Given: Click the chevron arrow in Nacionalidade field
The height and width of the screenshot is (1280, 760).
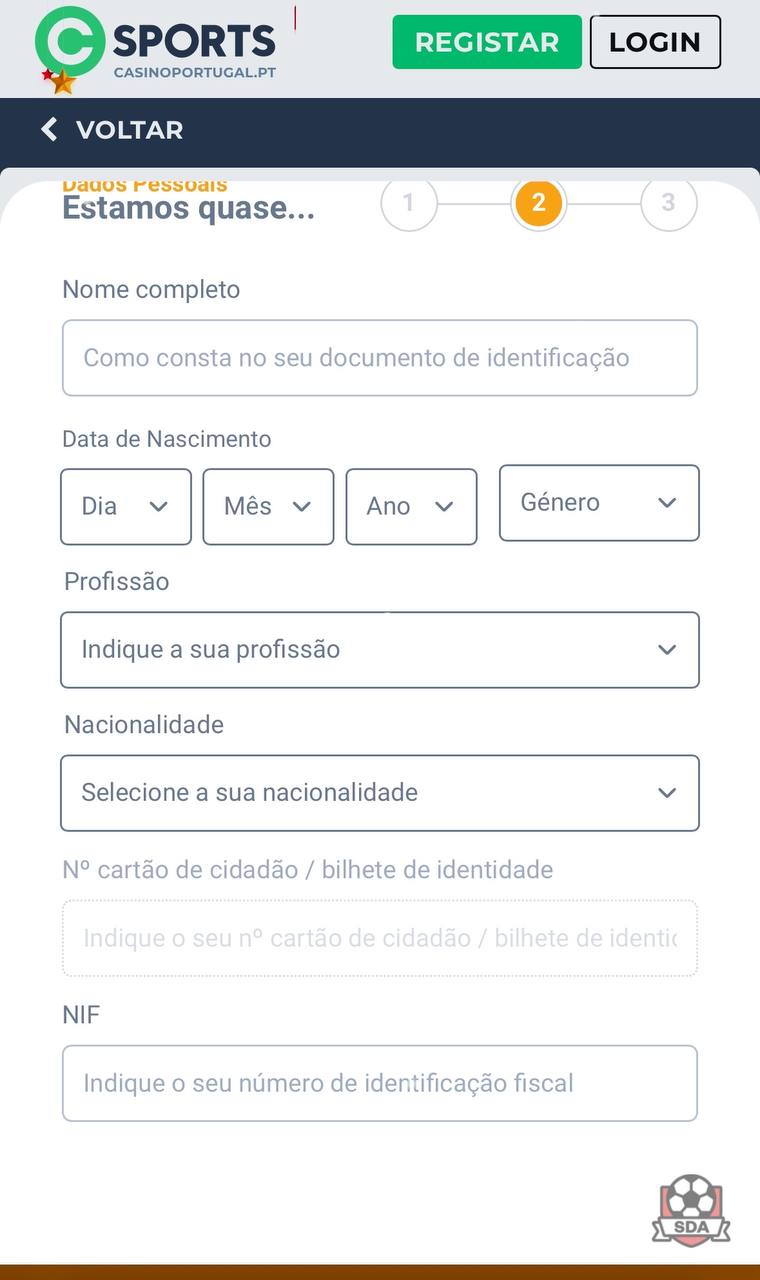Looking at the screenshot, I should pos(667,793).
